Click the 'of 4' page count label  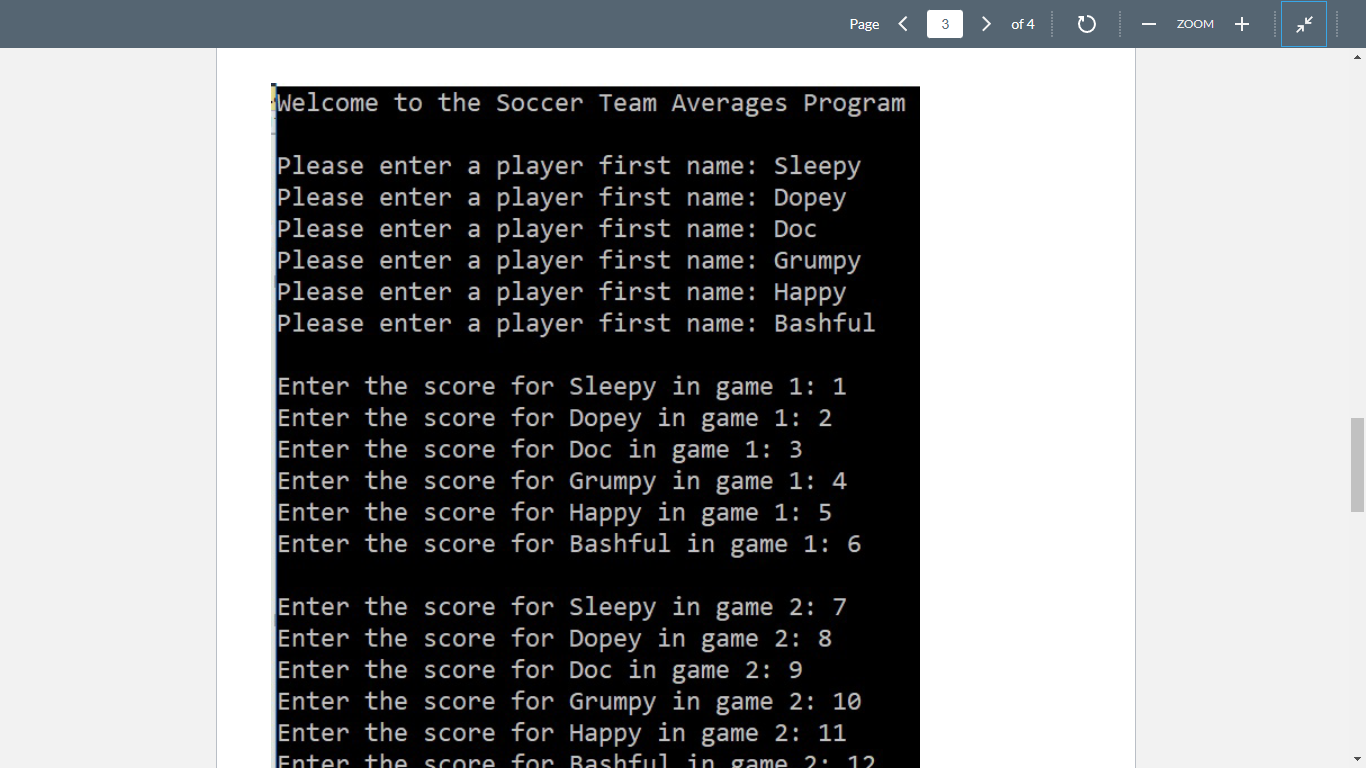[1023, 24]
